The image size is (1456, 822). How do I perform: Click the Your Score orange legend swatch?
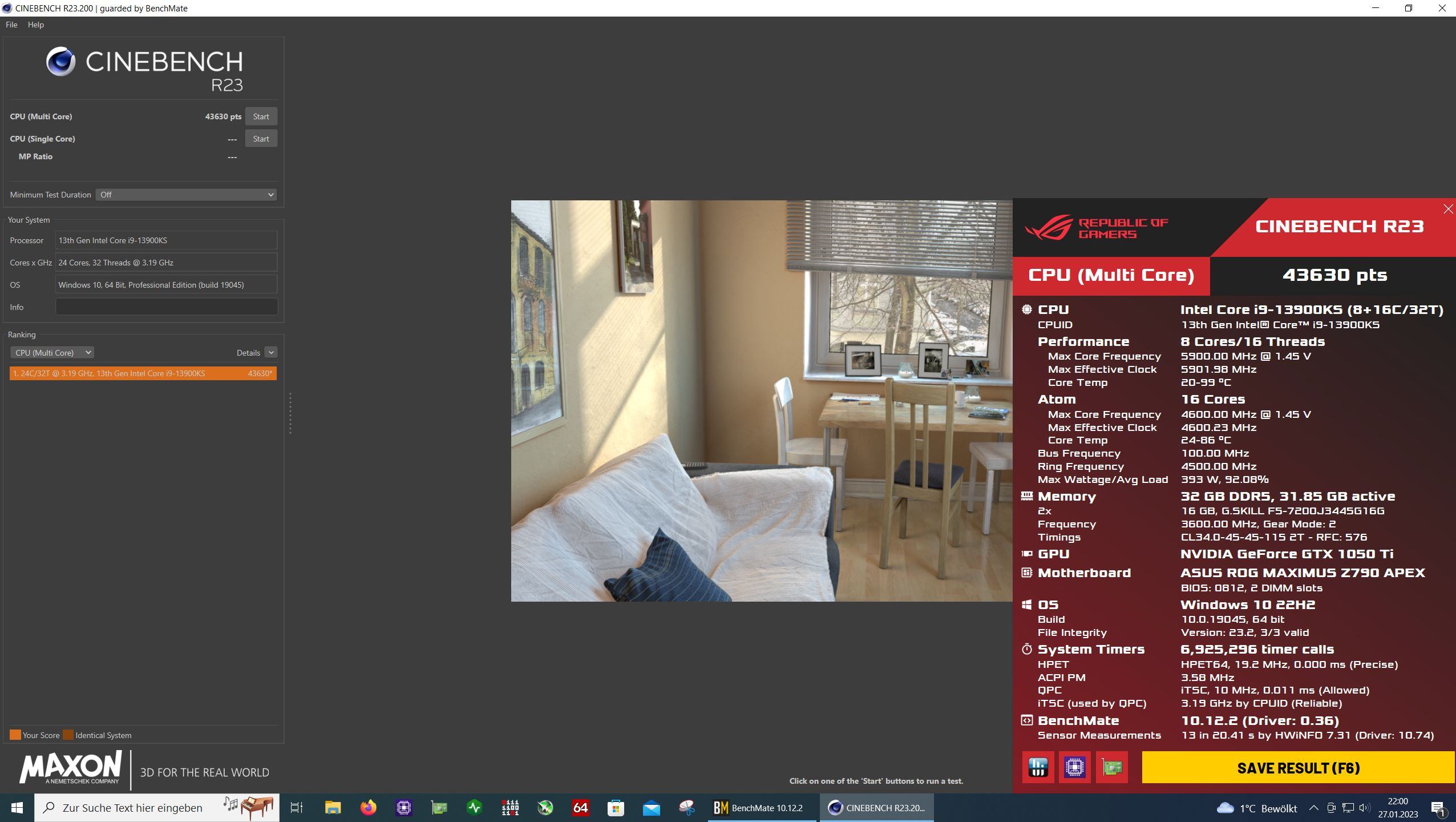[x=15, y=735]
